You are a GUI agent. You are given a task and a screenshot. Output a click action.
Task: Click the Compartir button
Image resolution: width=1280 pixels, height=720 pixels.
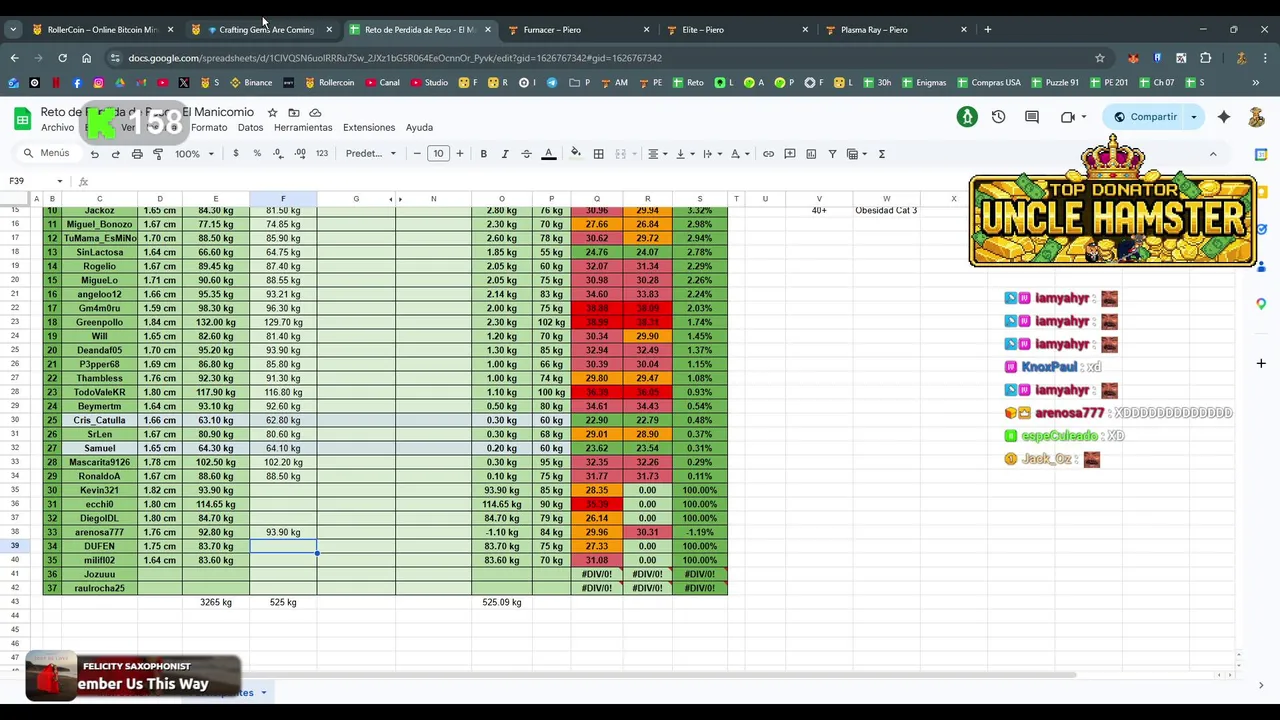point(1146,117)
